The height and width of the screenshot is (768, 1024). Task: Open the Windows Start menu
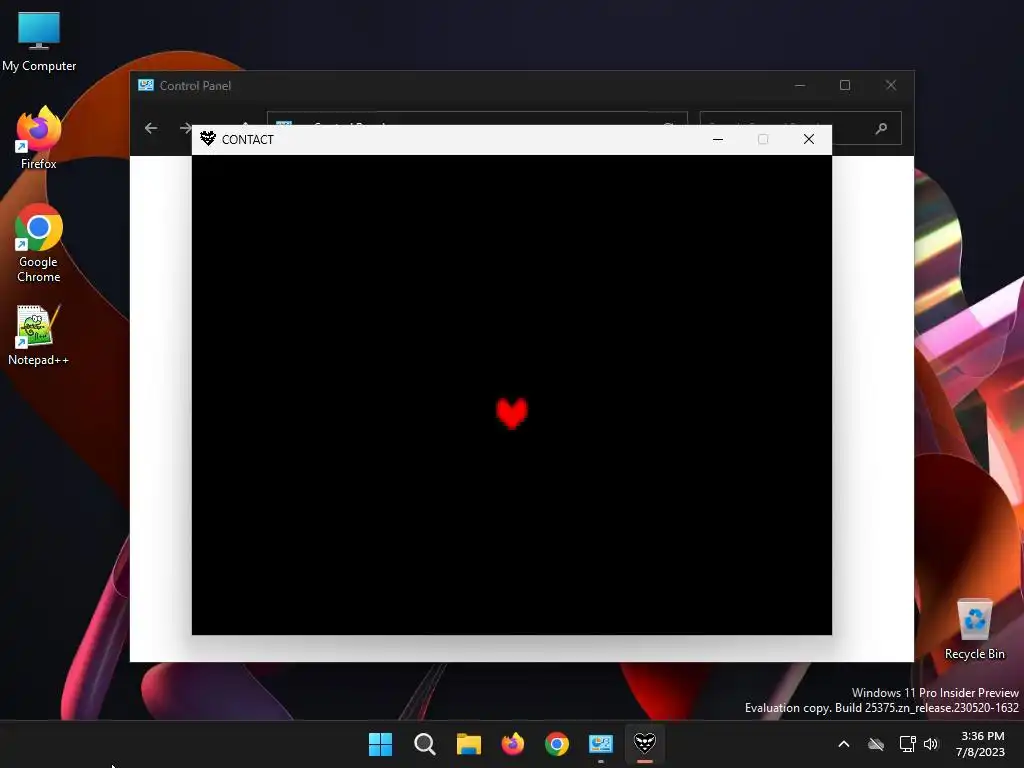click(x=380, y=744)
